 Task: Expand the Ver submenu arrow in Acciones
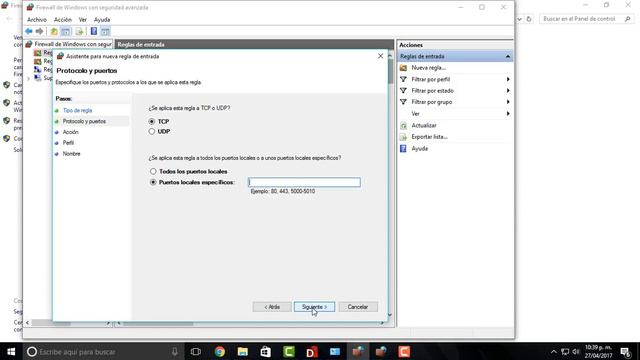pyautogui.click(x=508, y=113)
